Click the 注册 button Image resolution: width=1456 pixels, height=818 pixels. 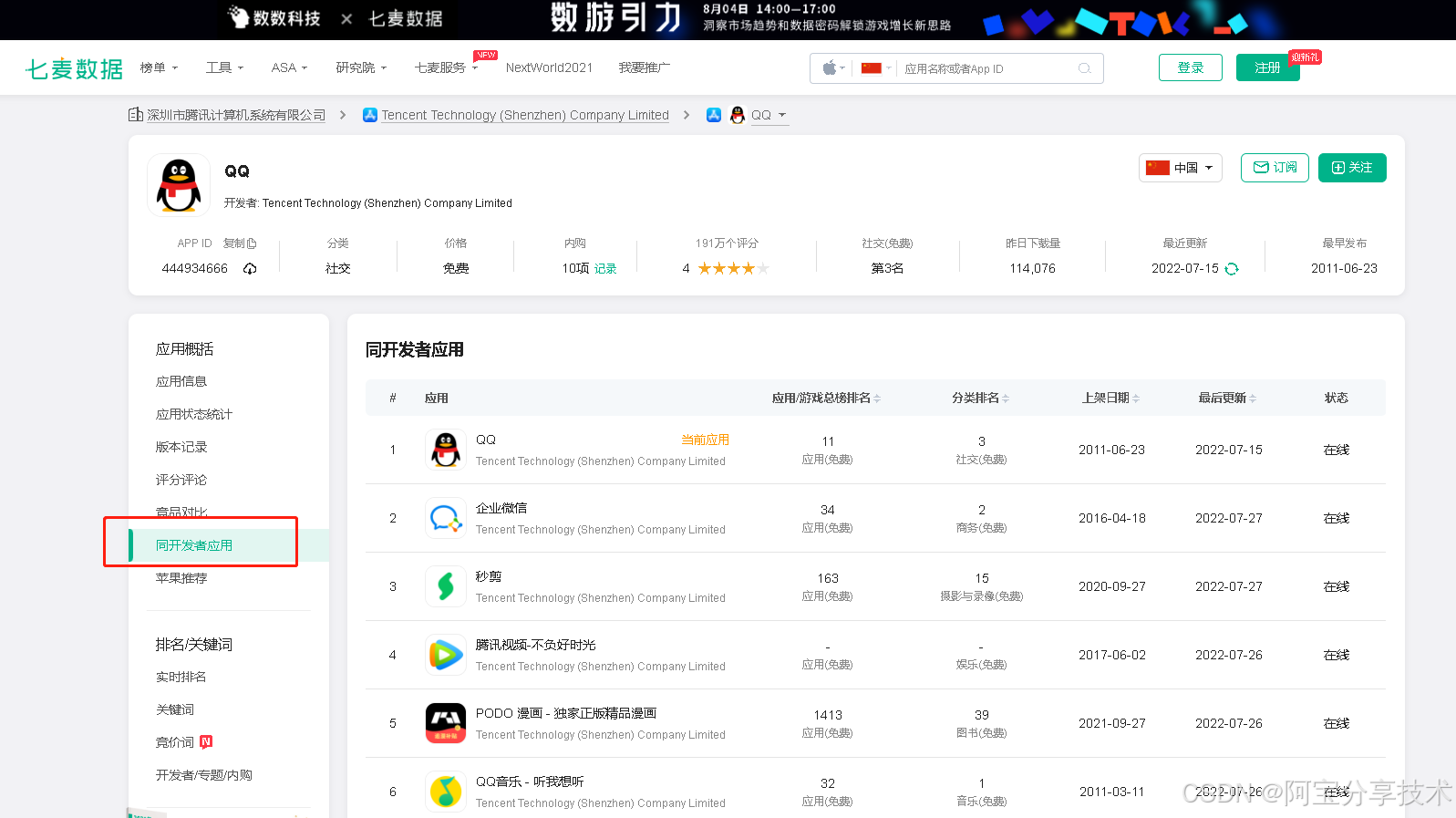[x=1268, y=67]
